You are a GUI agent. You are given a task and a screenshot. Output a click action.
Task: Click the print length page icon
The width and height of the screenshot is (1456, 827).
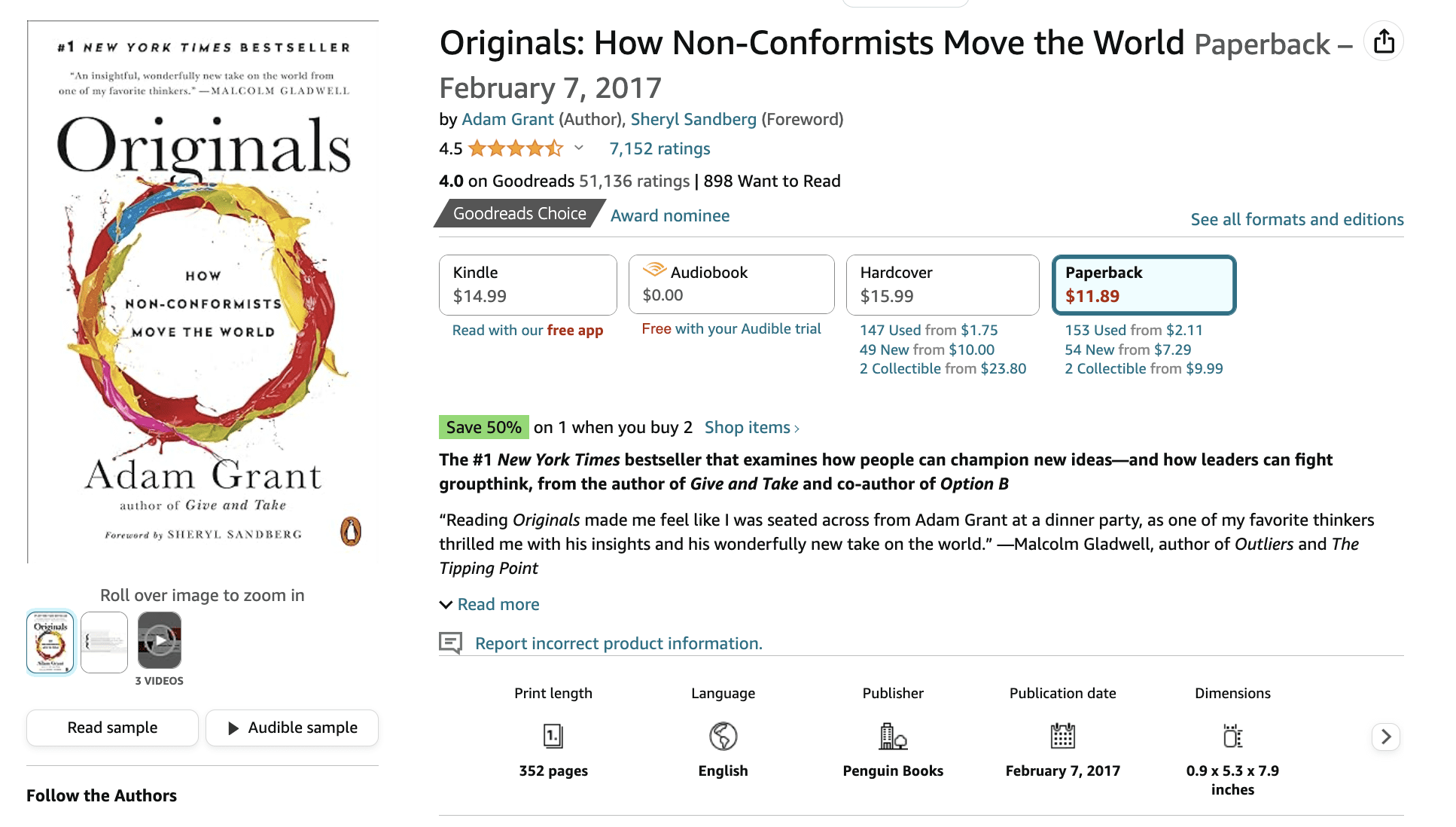pos(553,736)
